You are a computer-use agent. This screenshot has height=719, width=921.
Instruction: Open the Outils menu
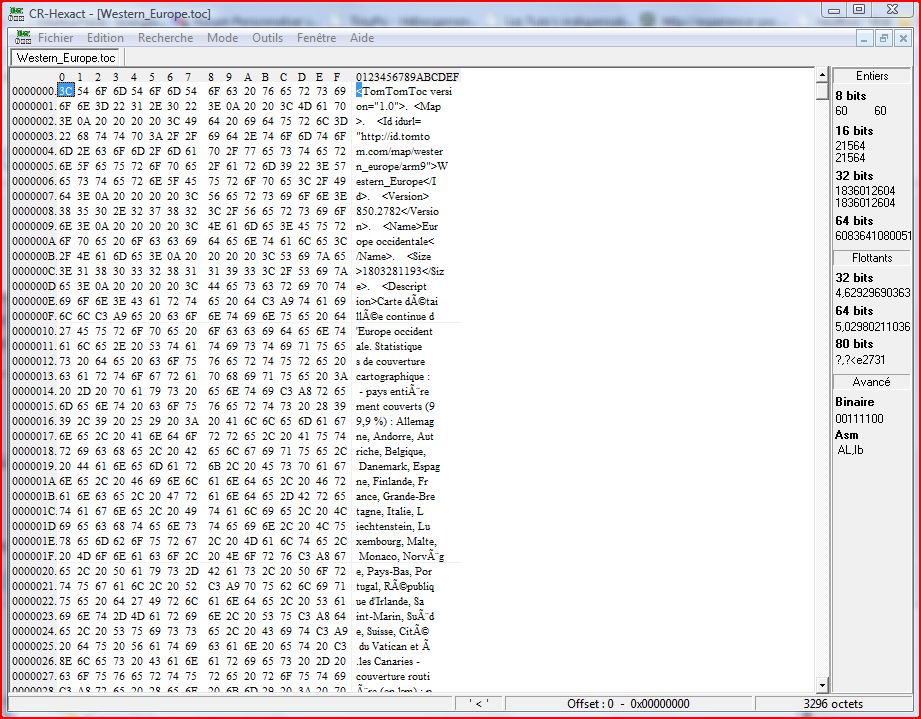[x=267, y=38]
